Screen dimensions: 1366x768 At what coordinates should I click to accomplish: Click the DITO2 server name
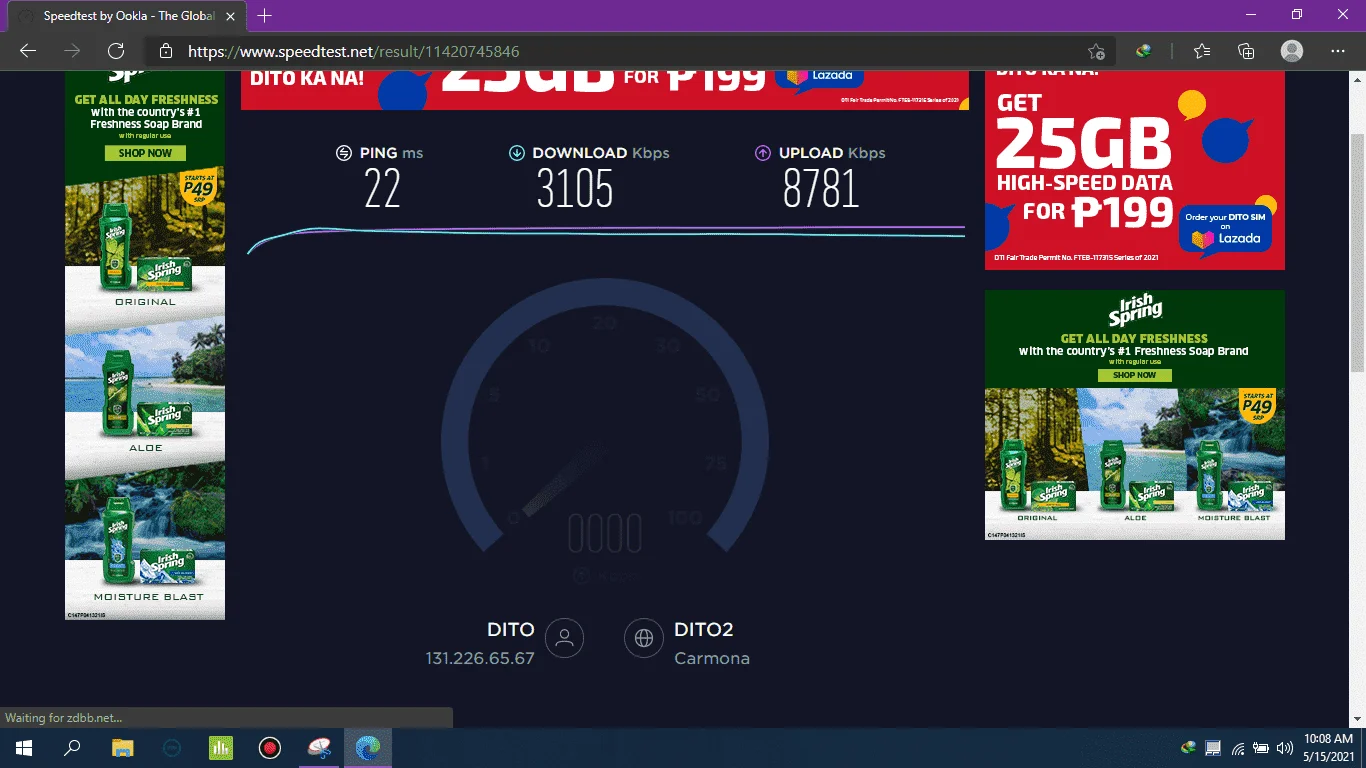coord(704,630)
